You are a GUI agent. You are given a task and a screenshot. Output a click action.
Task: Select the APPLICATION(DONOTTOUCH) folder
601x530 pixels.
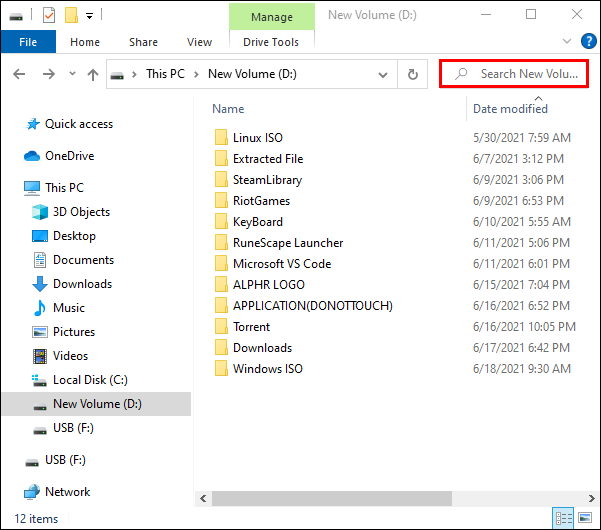313,306
